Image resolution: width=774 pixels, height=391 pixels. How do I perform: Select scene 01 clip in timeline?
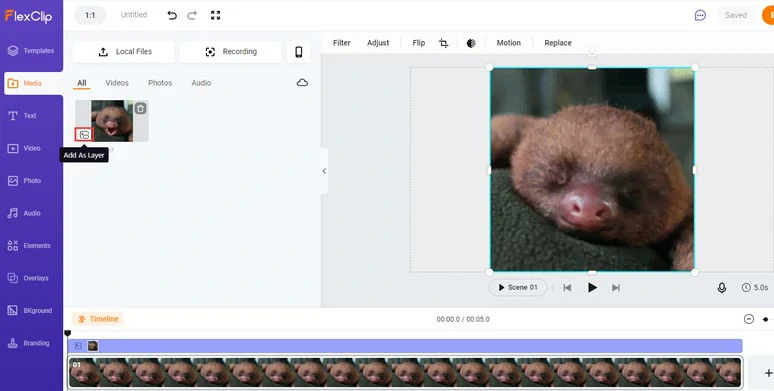(405, 373)
